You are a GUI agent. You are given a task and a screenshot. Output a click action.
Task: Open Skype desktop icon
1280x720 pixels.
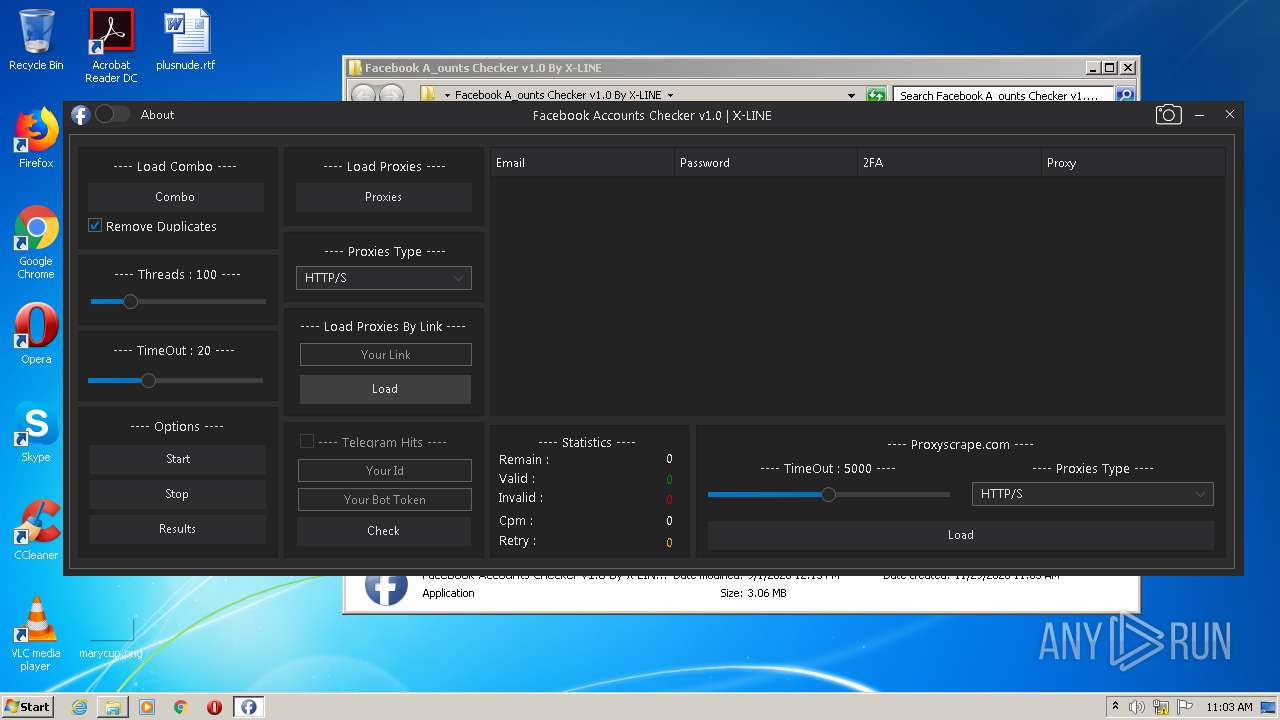pyautogui.click(x=36, y=433)
